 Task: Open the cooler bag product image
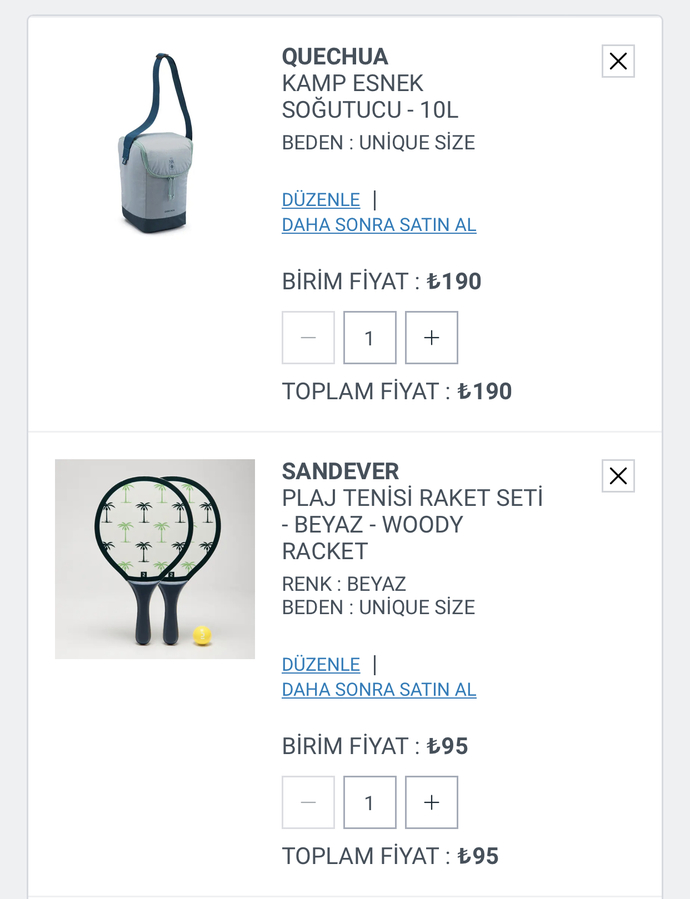click(154, 142)
